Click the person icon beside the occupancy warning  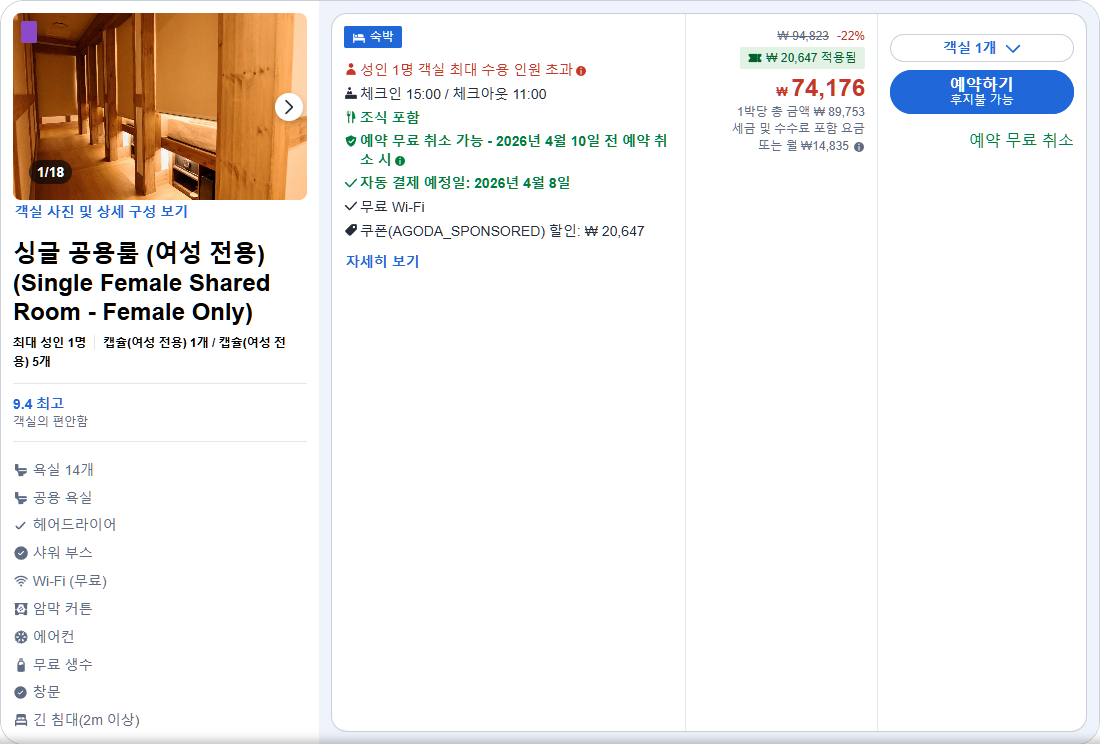point(351,68)
